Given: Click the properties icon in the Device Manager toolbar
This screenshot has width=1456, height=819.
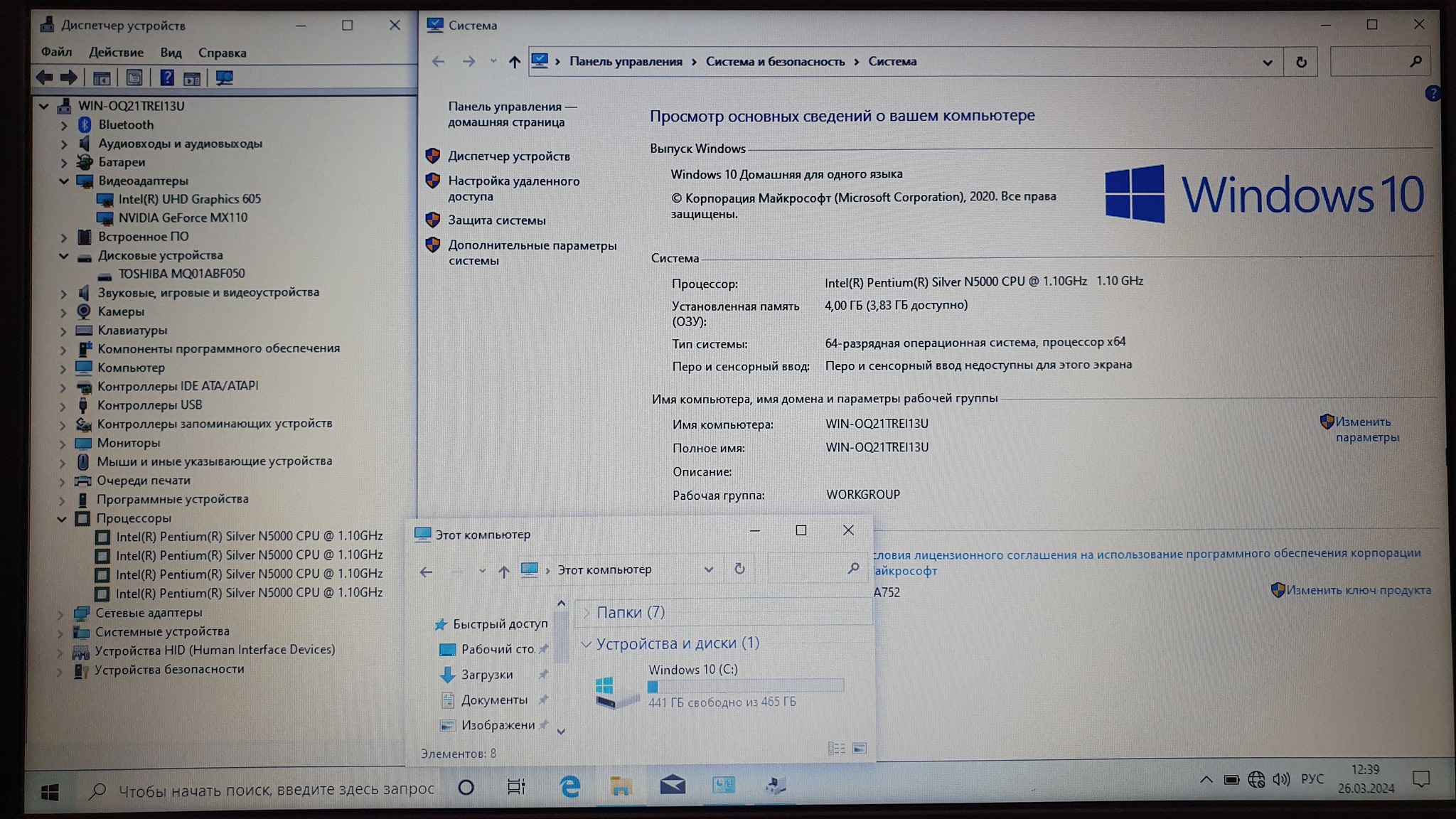Looking at the screenshot, I should tap(134, 77).
